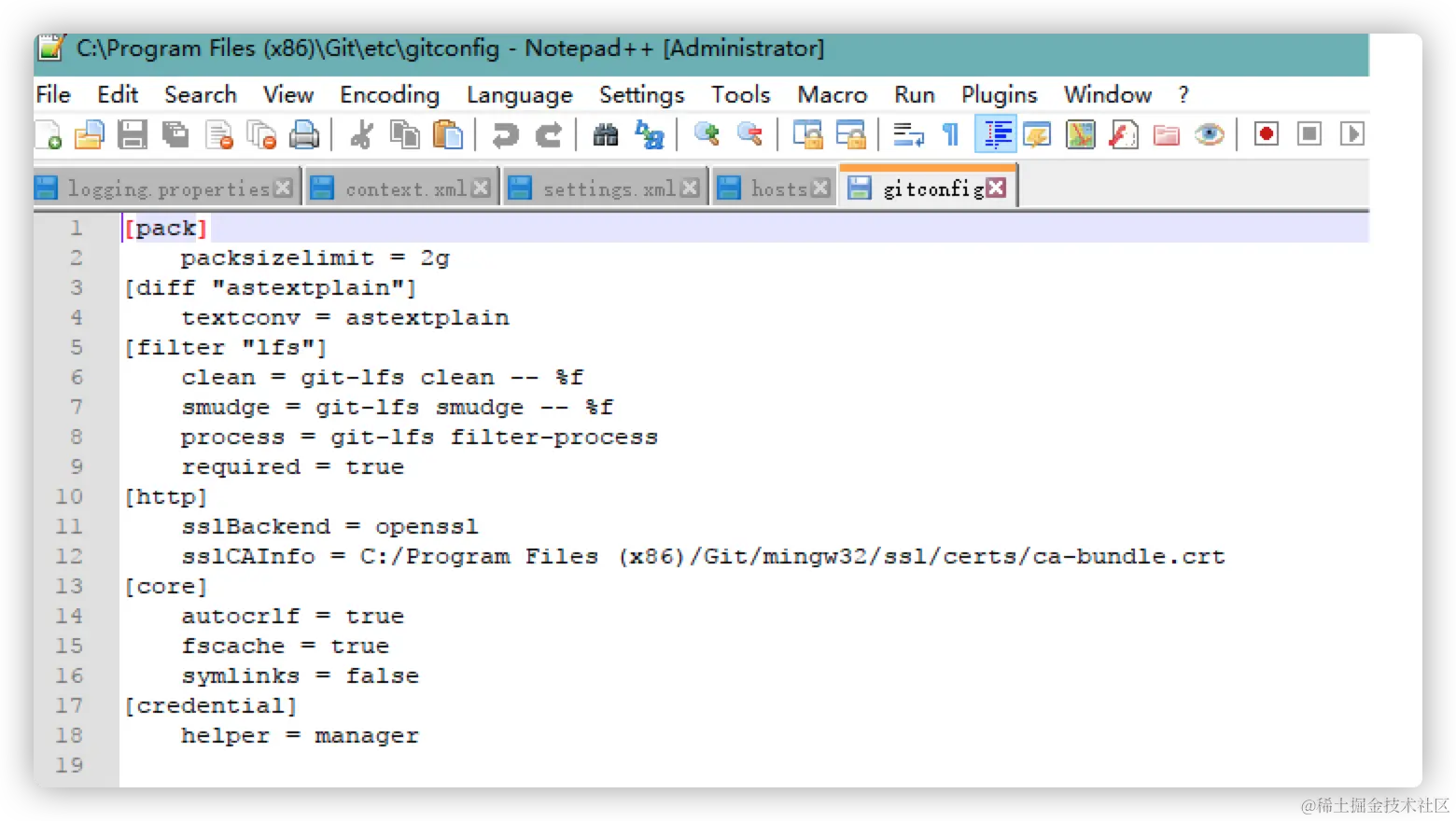Screen dimensions: 1456x821
Task: Click line number 10 in the margin
Action: (x=69, y=496)
